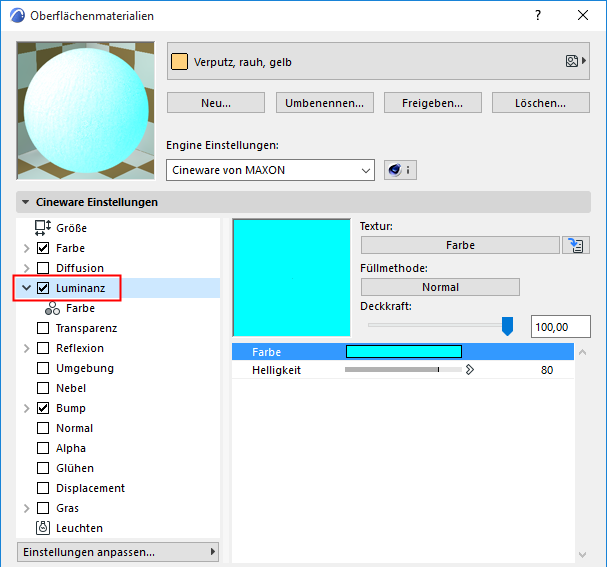Turn on the Umgebung checkbox
607x567 pixels.
pos(43,368)
